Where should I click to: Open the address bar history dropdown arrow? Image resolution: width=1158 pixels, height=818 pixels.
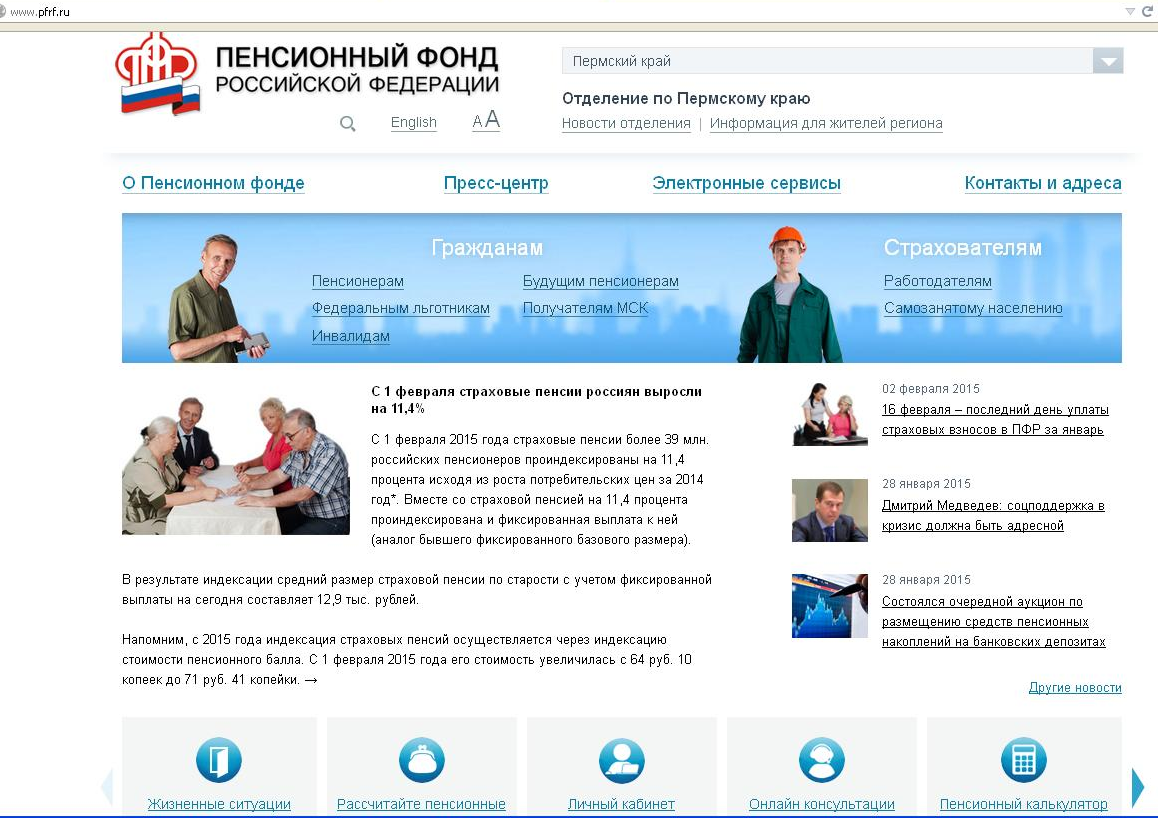click(x=1130, y=11)
